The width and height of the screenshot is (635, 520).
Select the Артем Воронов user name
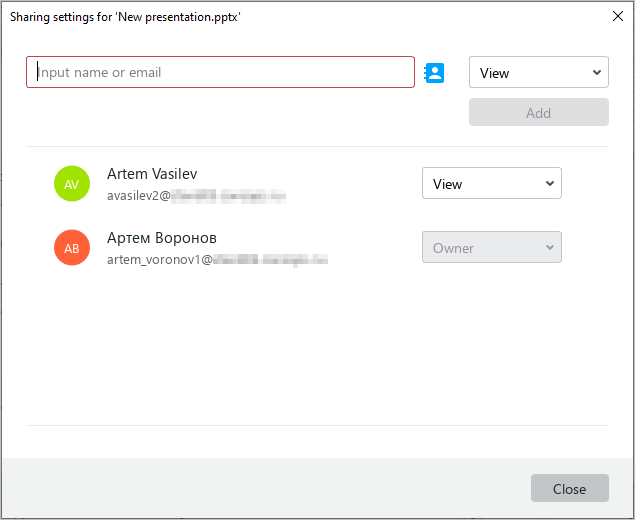point(162,238)
